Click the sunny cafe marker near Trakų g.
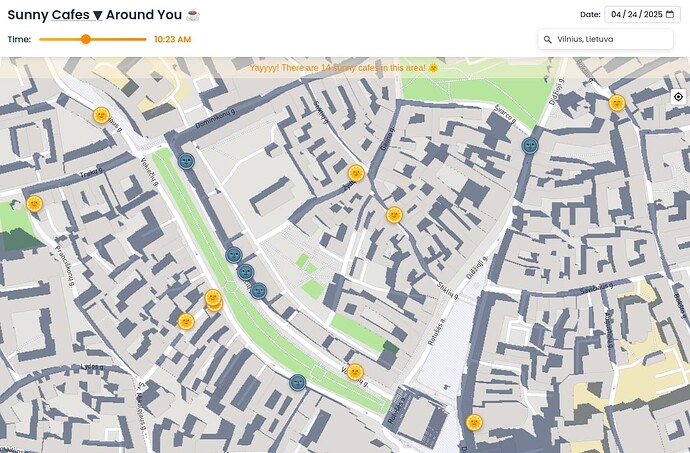Screen dimensions: 690x453 pos(101,115)
